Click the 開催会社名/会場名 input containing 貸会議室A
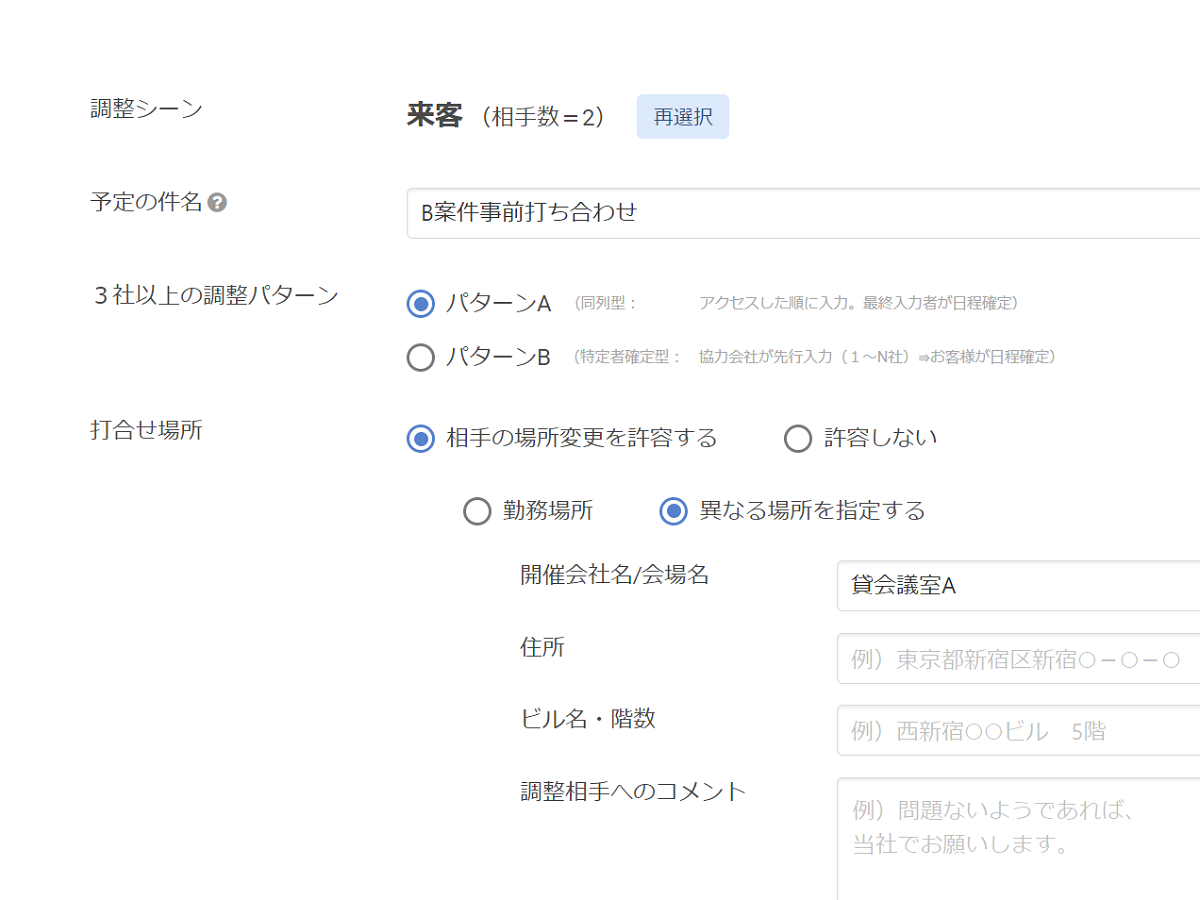Screen dimensions: 1200x900 click(1018, 586)
